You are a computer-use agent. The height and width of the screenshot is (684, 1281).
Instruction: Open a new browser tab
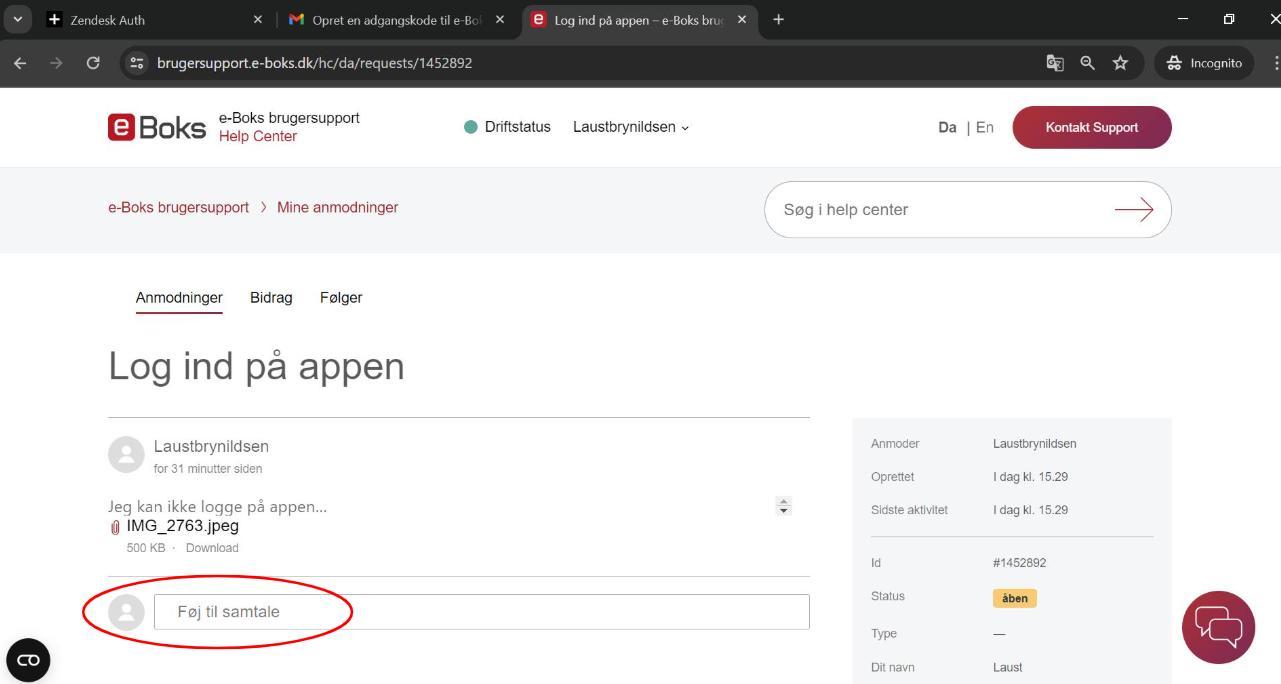coord(779,19)
